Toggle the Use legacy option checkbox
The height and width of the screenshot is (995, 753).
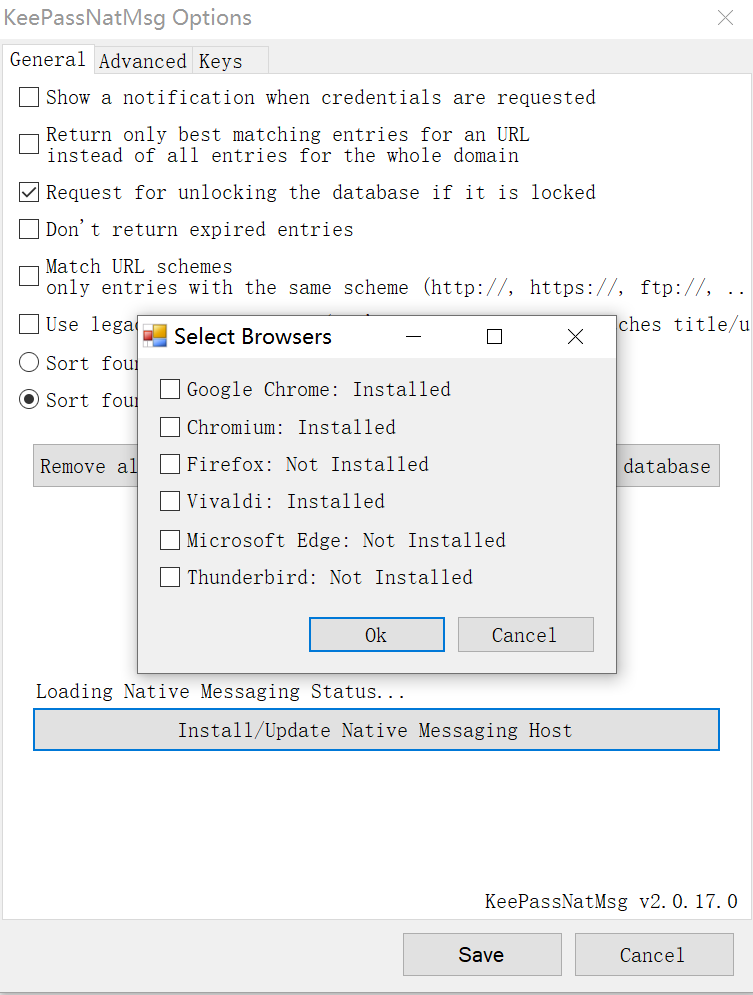click(x=28, y=324)
